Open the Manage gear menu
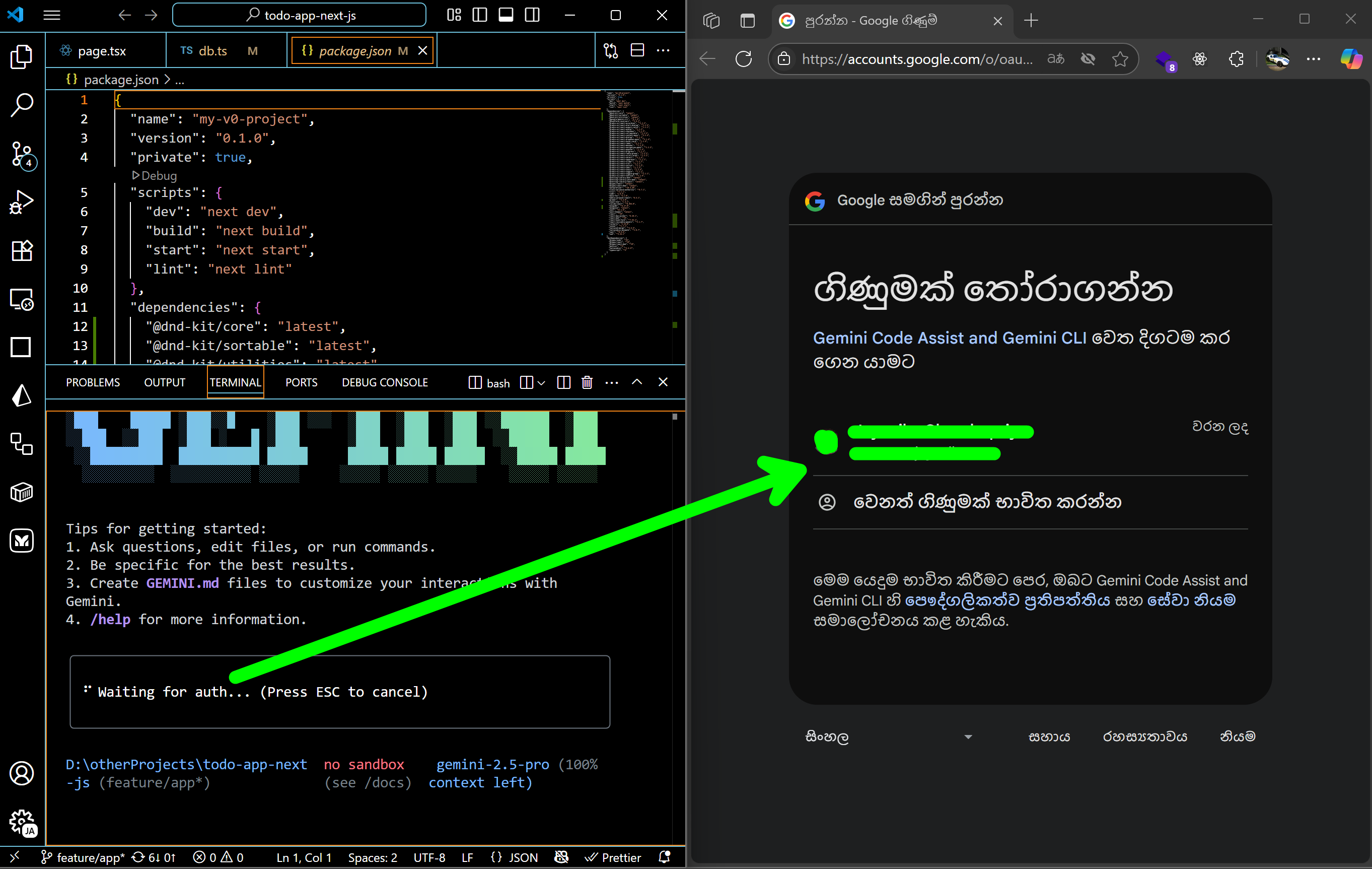Image resolution: width=1372 pixels, height=869 pixels. click(22, 823)
